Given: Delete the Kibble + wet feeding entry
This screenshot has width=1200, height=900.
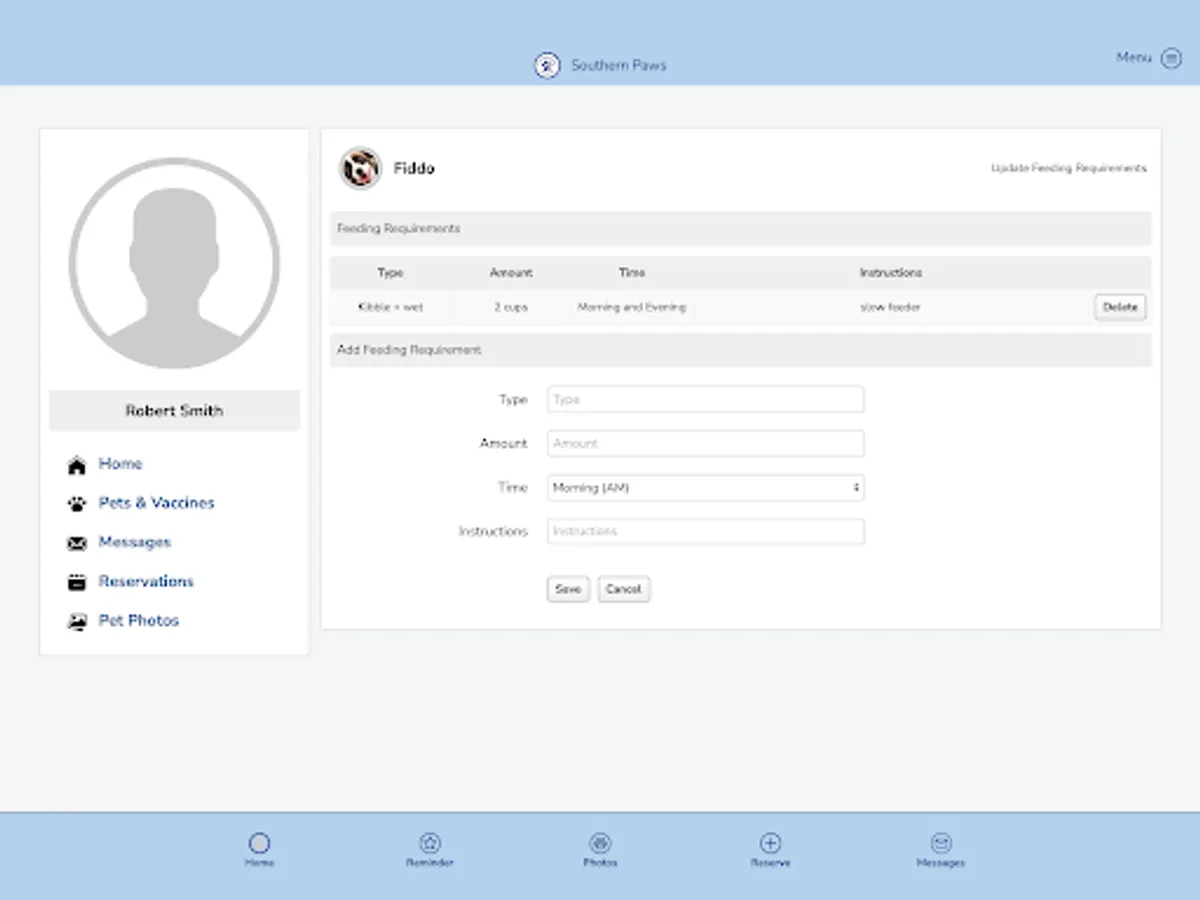Looking at the screenshot, I should (x=1119, y=307).
